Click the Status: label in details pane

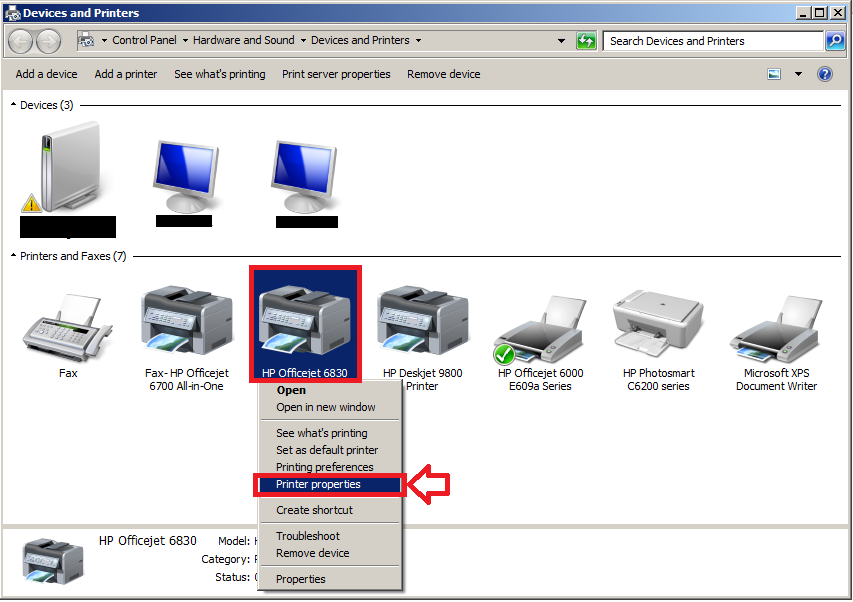coord(232,577)
